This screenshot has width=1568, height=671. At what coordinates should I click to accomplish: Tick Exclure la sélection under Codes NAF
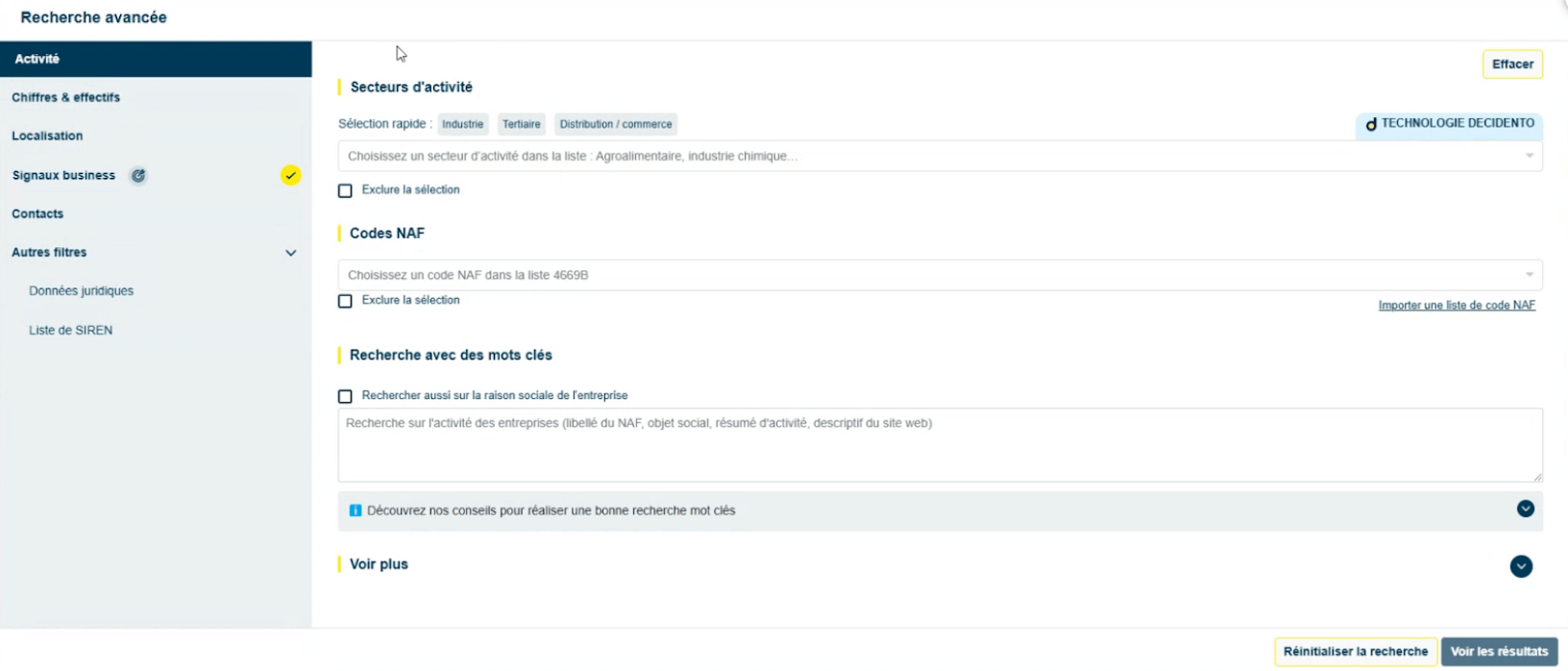click(x=345, y=301)
